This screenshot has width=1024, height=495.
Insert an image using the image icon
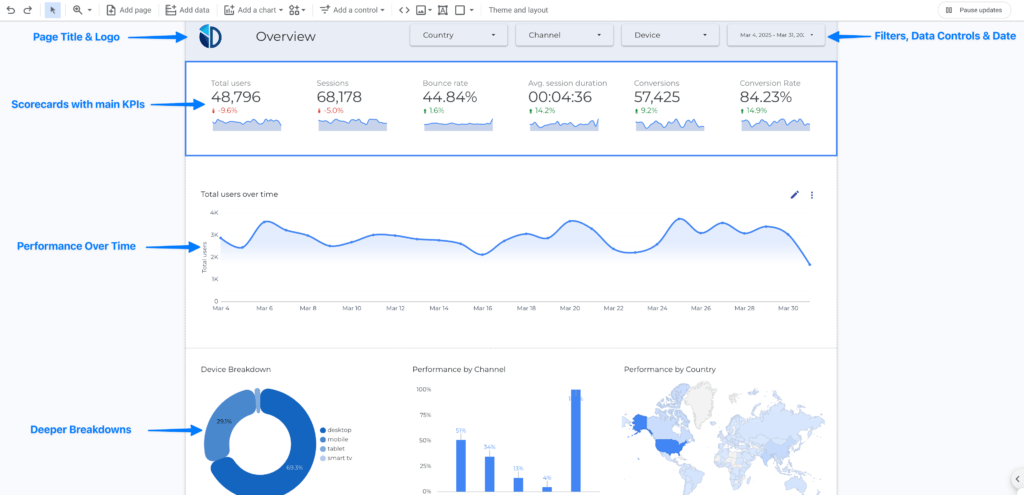[422, 9]
